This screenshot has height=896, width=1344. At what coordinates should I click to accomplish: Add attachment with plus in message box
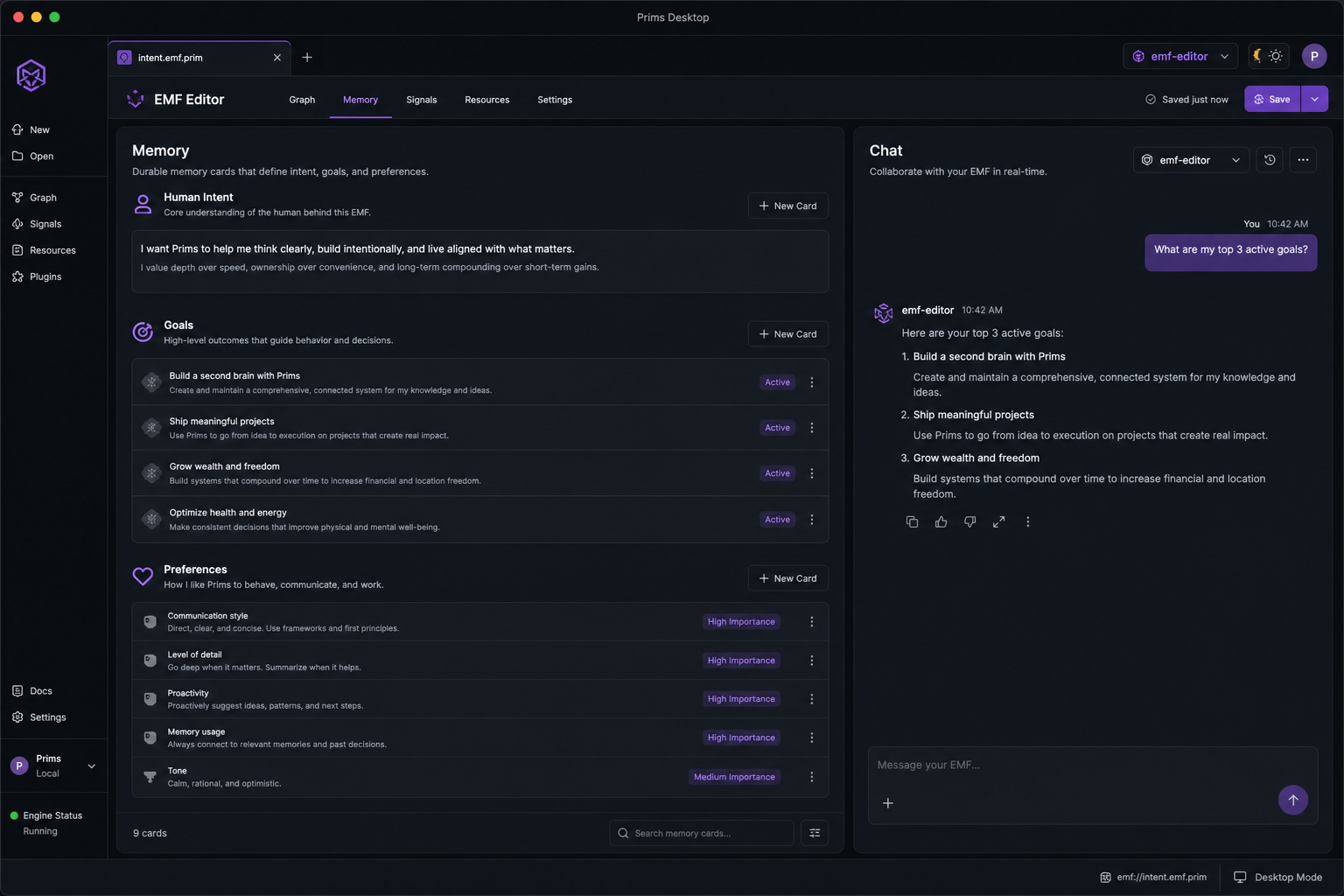click(x=887, y=803)
